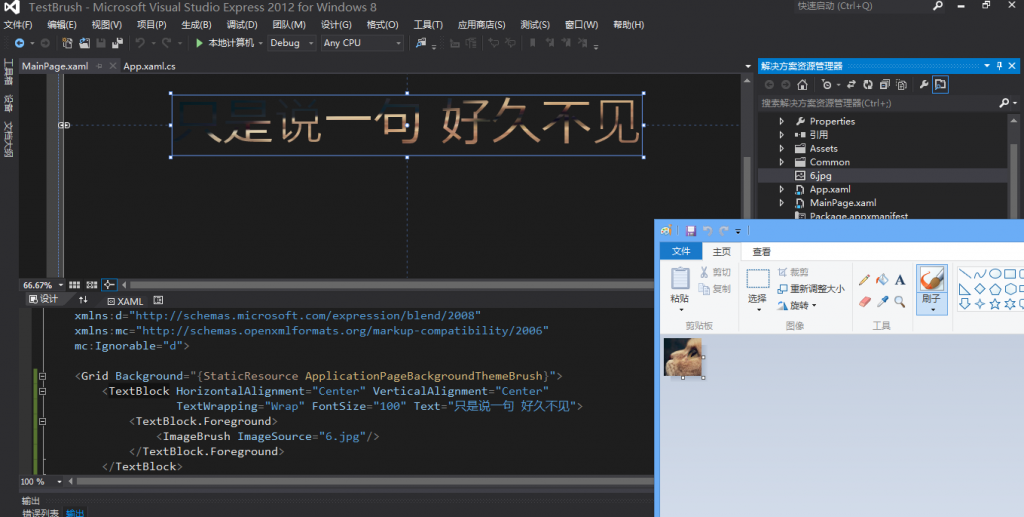Expand the Common folder

click(x=782, y=163)
